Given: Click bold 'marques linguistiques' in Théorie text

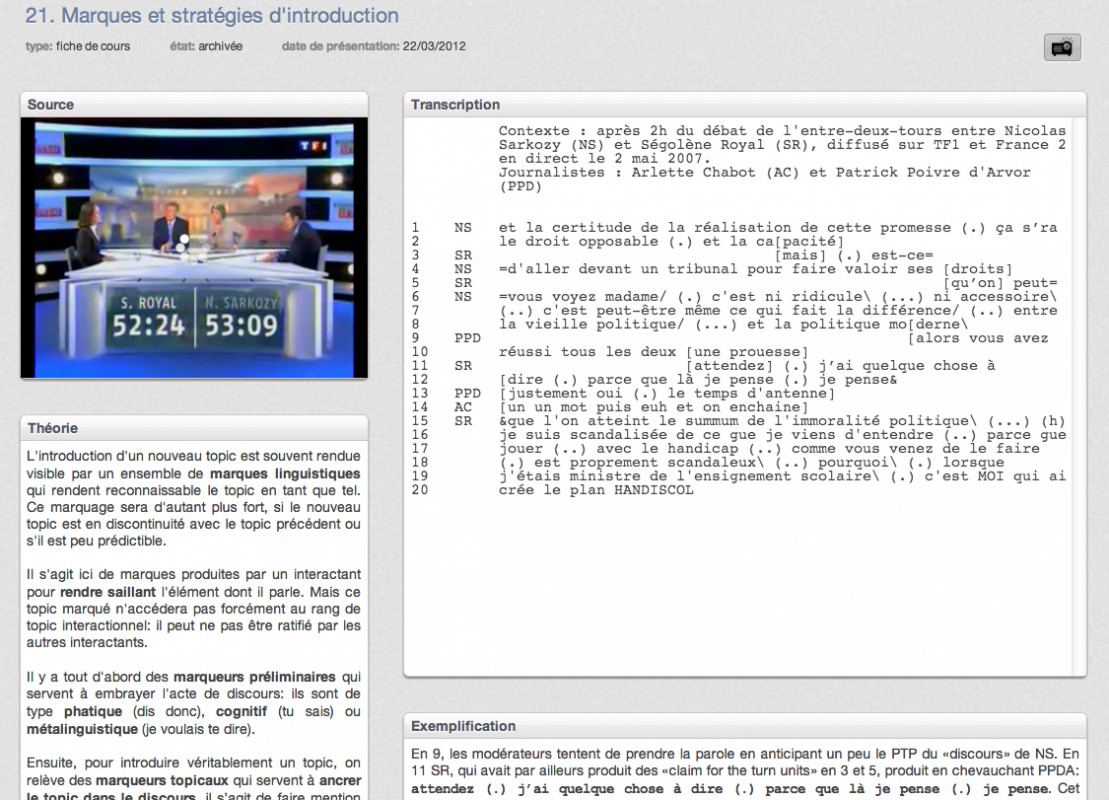Looking at the screenshot, I should pos(285,472).
